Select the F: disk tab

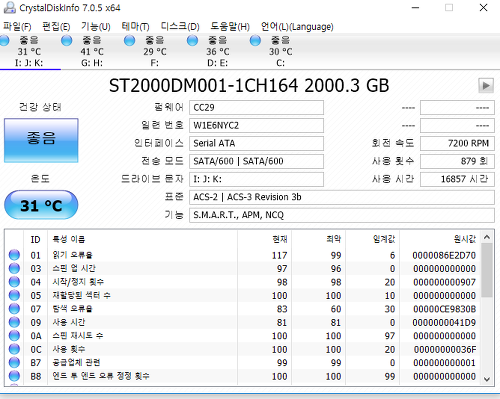[155, 51]
